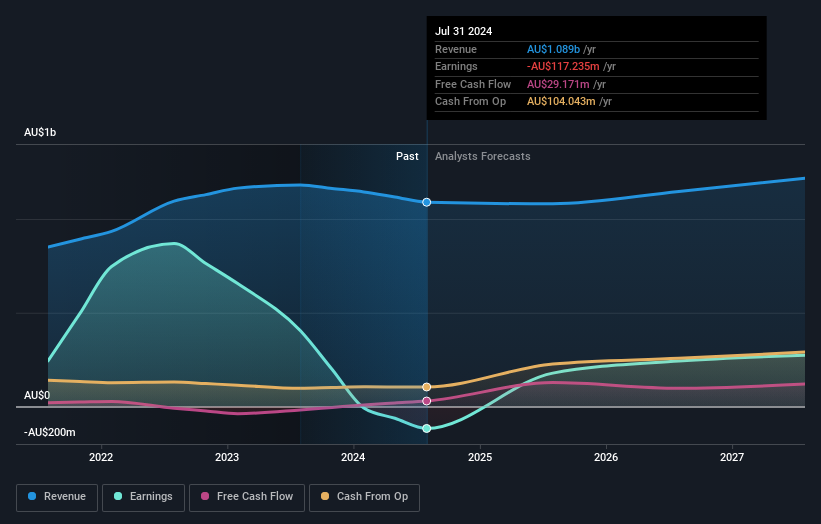This screenshot has height=524, width=821.
Task: Toggle the Free Cash Flow legend series
Action: [x=247, y=497]
